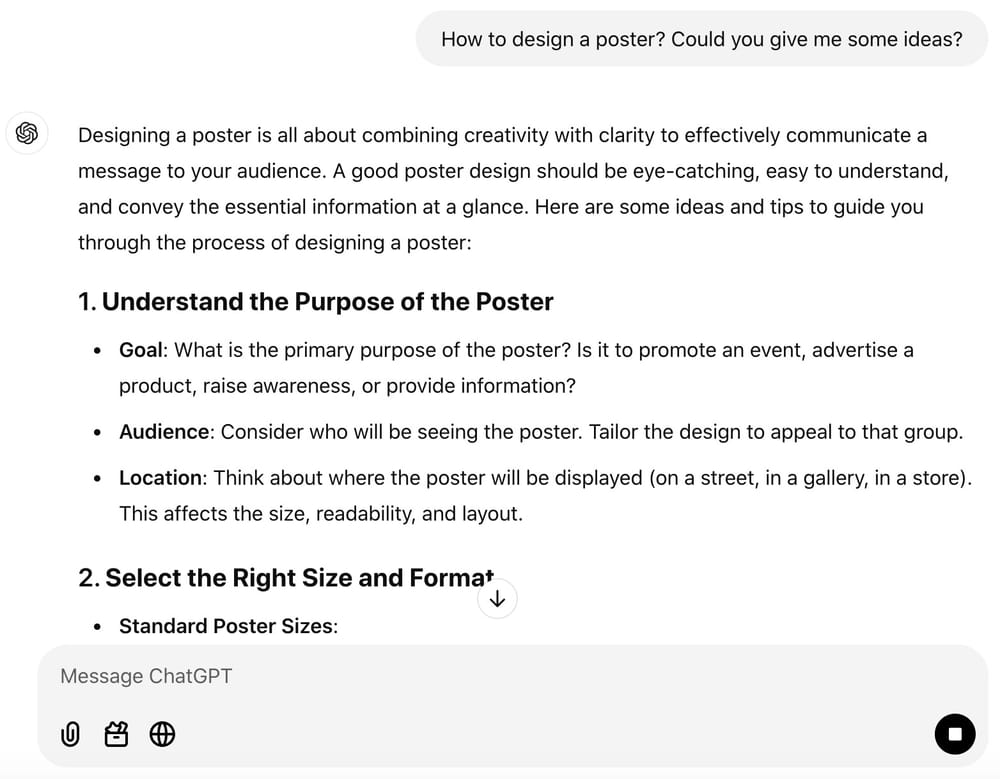
Task: Jump to latest content with the down-arrow icon
Action: [497, 598]
